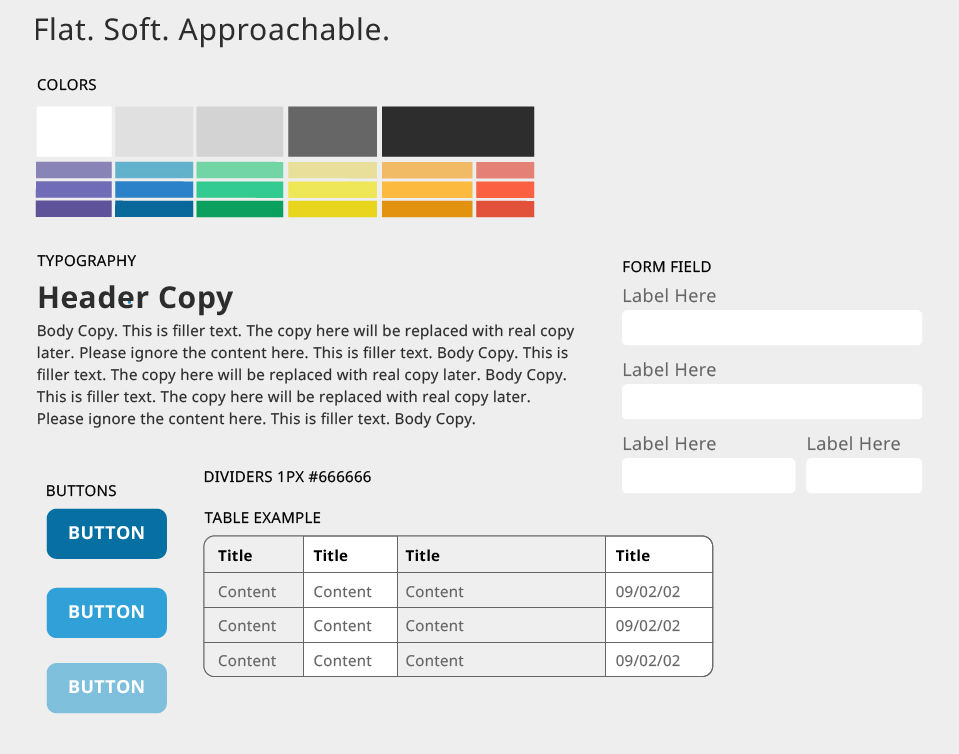This screenshot has width=959, height=754.
Task: Select the last Title column header
Action: click(x=633, y=555)
